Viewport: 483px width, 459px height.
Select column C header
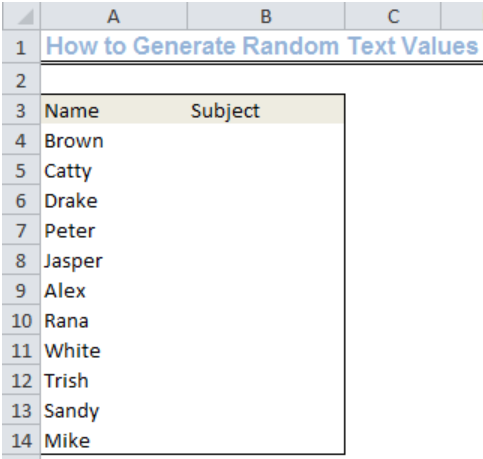(393, 16)
